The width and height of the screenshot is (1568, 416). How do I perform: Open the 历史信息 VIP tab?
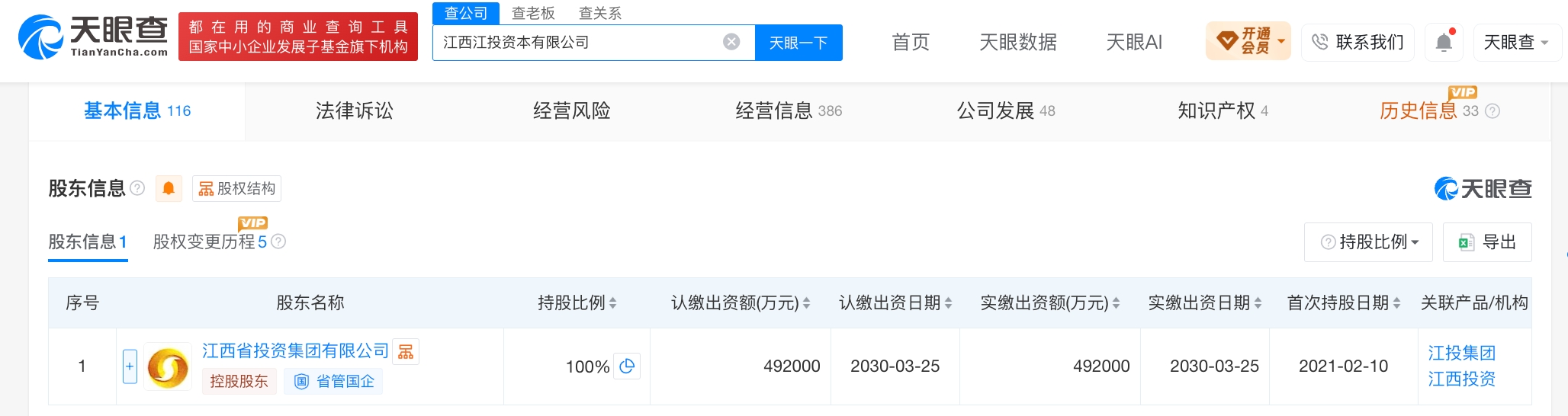(1429, 111)
